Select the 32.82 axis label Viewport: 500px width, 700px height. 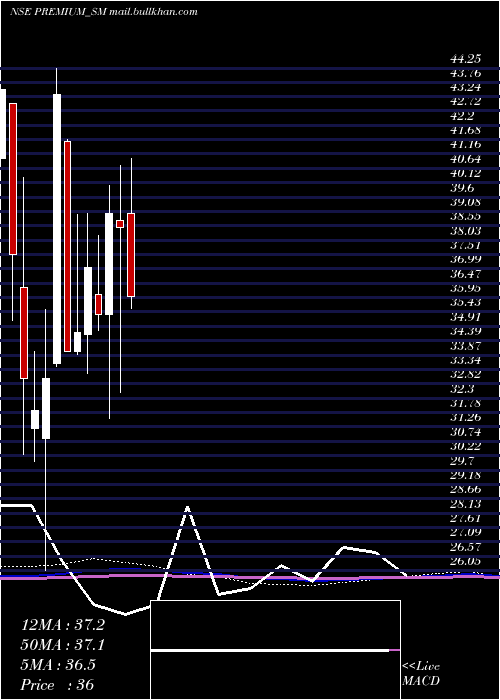click(x=465, y=374)
